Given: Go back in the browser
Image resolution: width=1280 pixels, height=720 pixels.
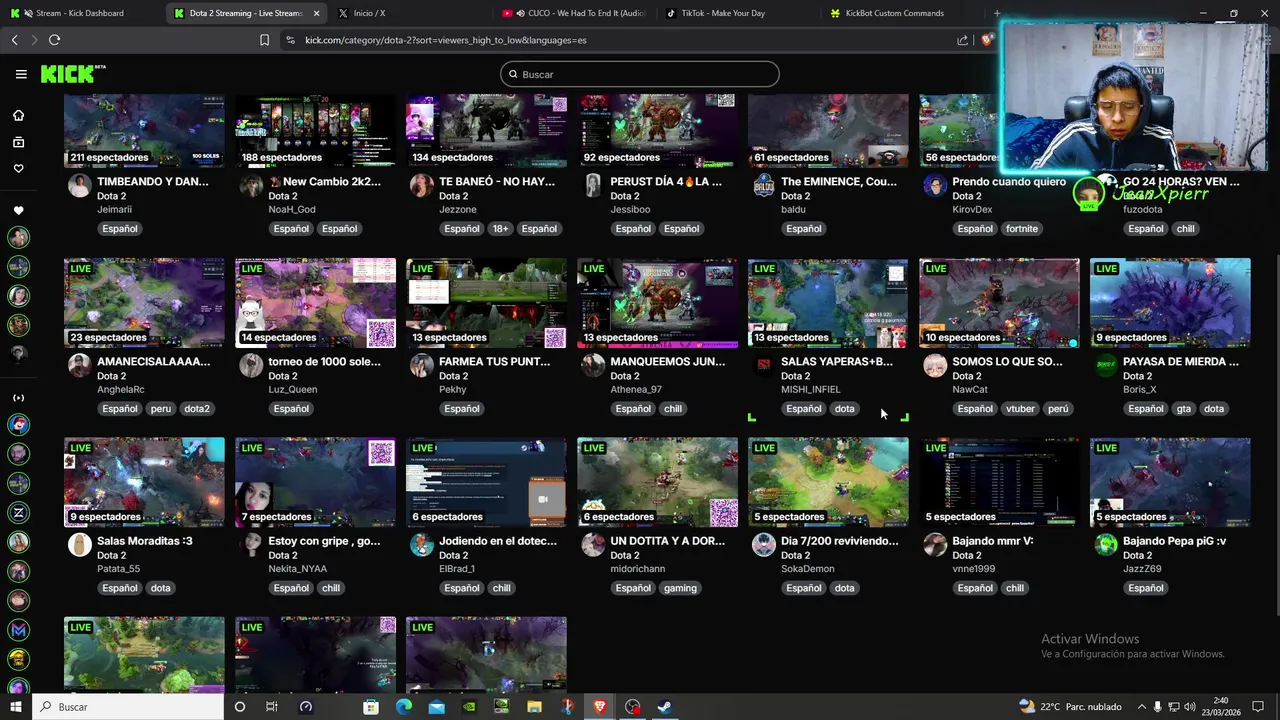Looking at the screenshot, I should pos(14,40).
